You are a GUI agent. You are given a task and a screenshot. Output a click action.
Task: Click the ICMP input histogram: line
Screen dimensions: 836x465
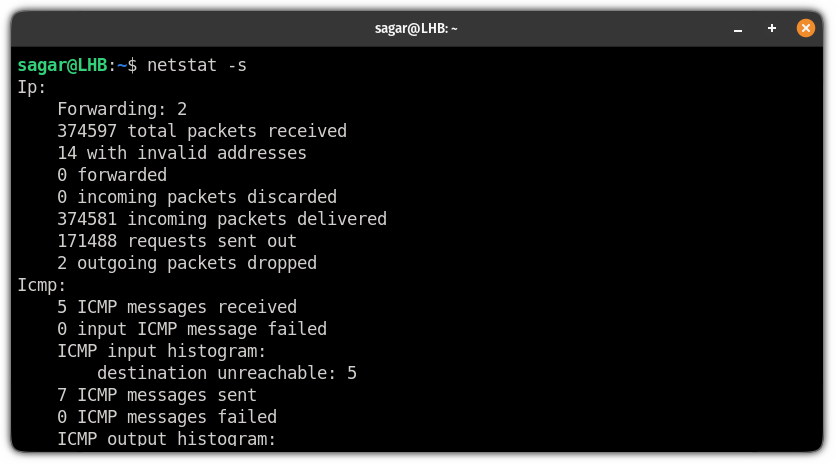click(x=162, y=351)
